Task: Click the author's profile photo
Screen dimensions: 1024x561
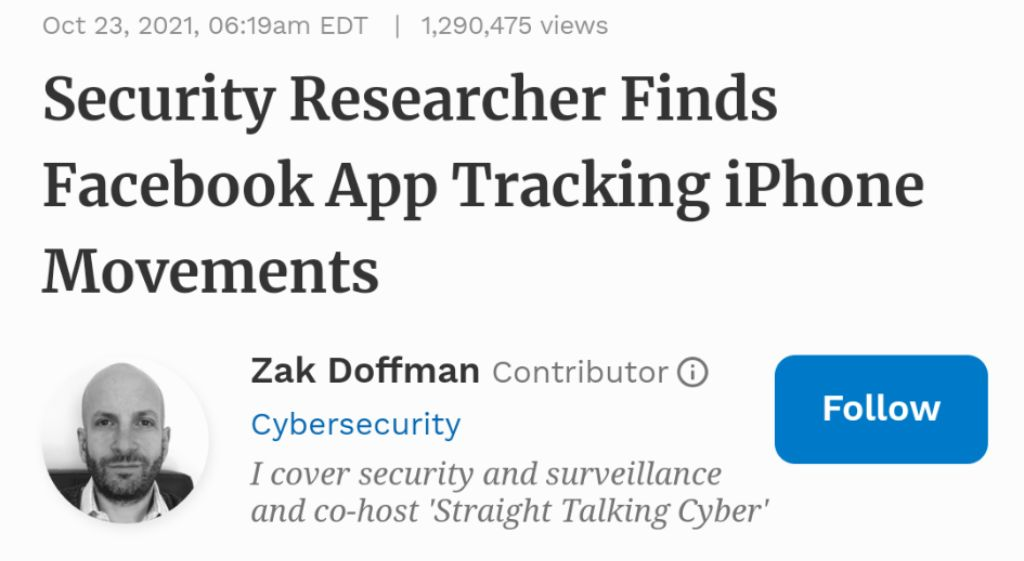Action: click(x=125, y=439)
